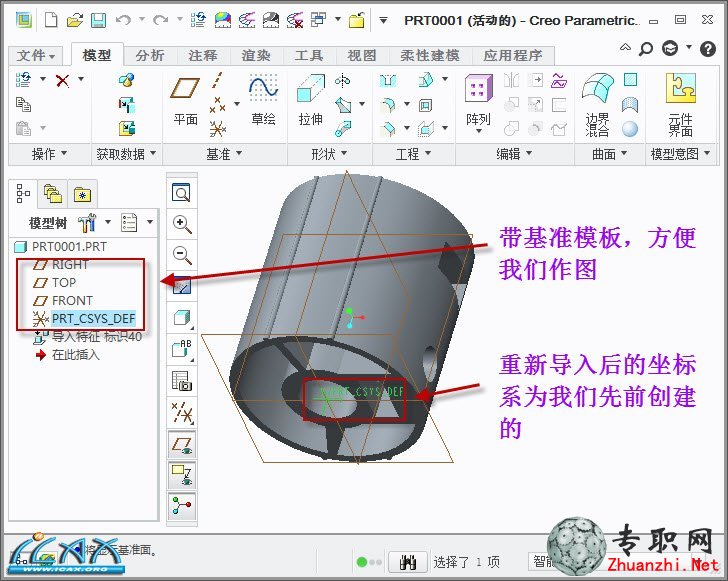This screenshot has width=728, height=581.
Task: Click the red X delete icon
Action: point(62,80)
